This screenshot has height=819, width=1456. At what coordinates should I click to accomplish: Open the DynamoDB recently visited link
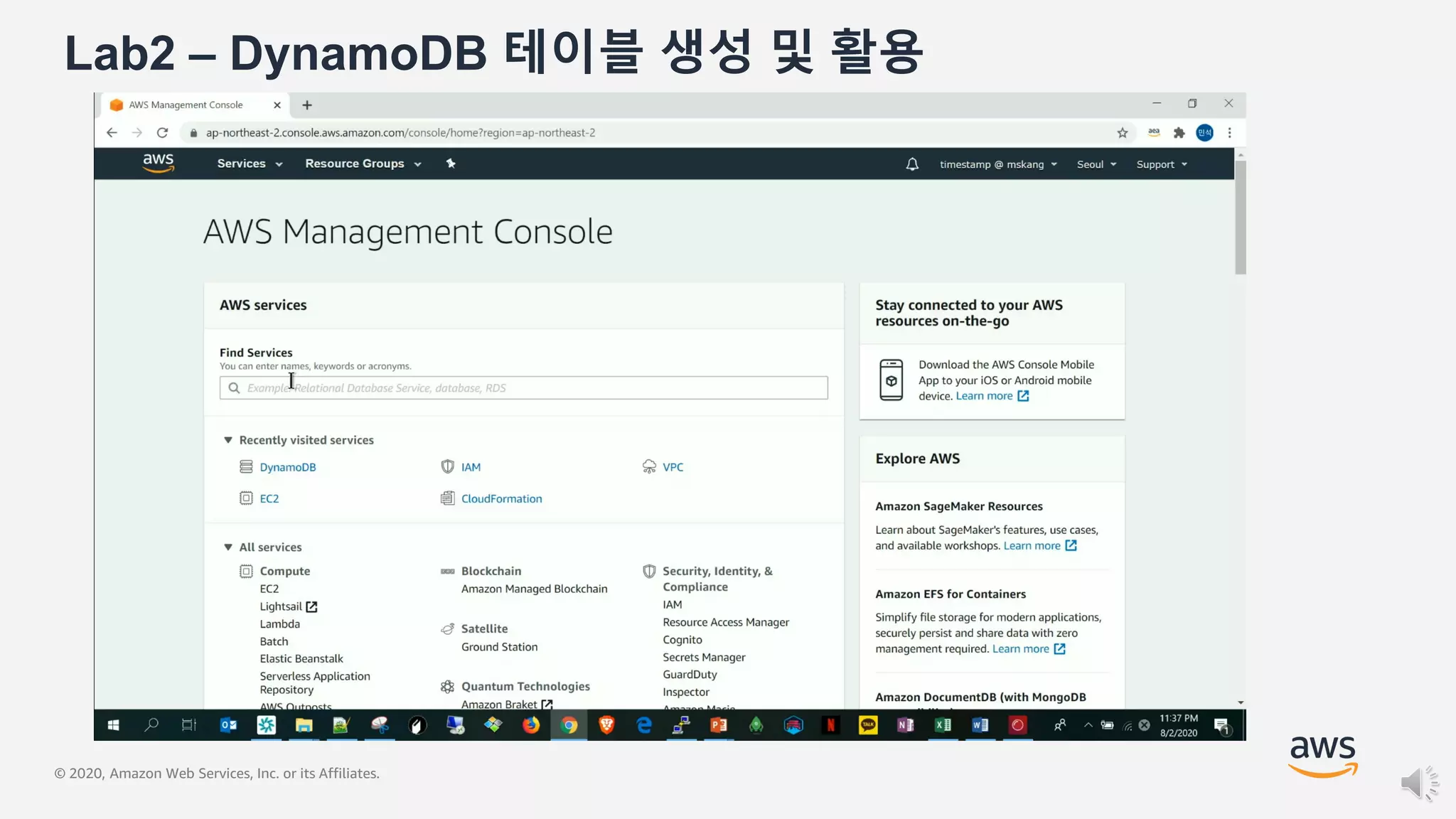(x=287, y=467)
